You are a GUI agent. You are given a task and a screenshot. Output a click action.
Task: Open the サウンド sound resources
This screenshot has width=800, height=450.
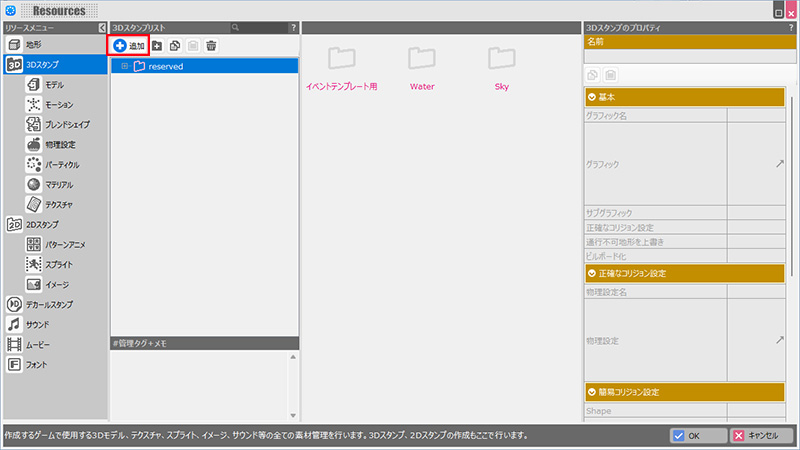(x=55, y=324)
